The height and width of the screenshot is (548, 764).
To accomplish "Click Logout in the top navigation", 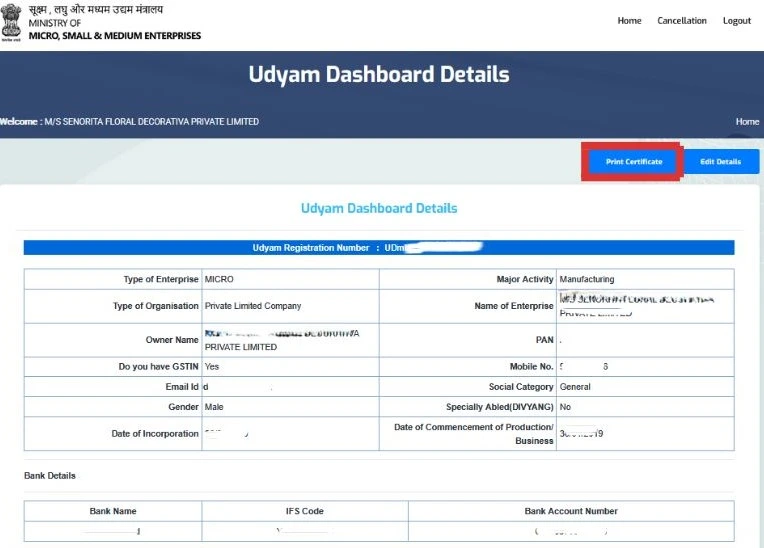I will (x=737, y=20).
